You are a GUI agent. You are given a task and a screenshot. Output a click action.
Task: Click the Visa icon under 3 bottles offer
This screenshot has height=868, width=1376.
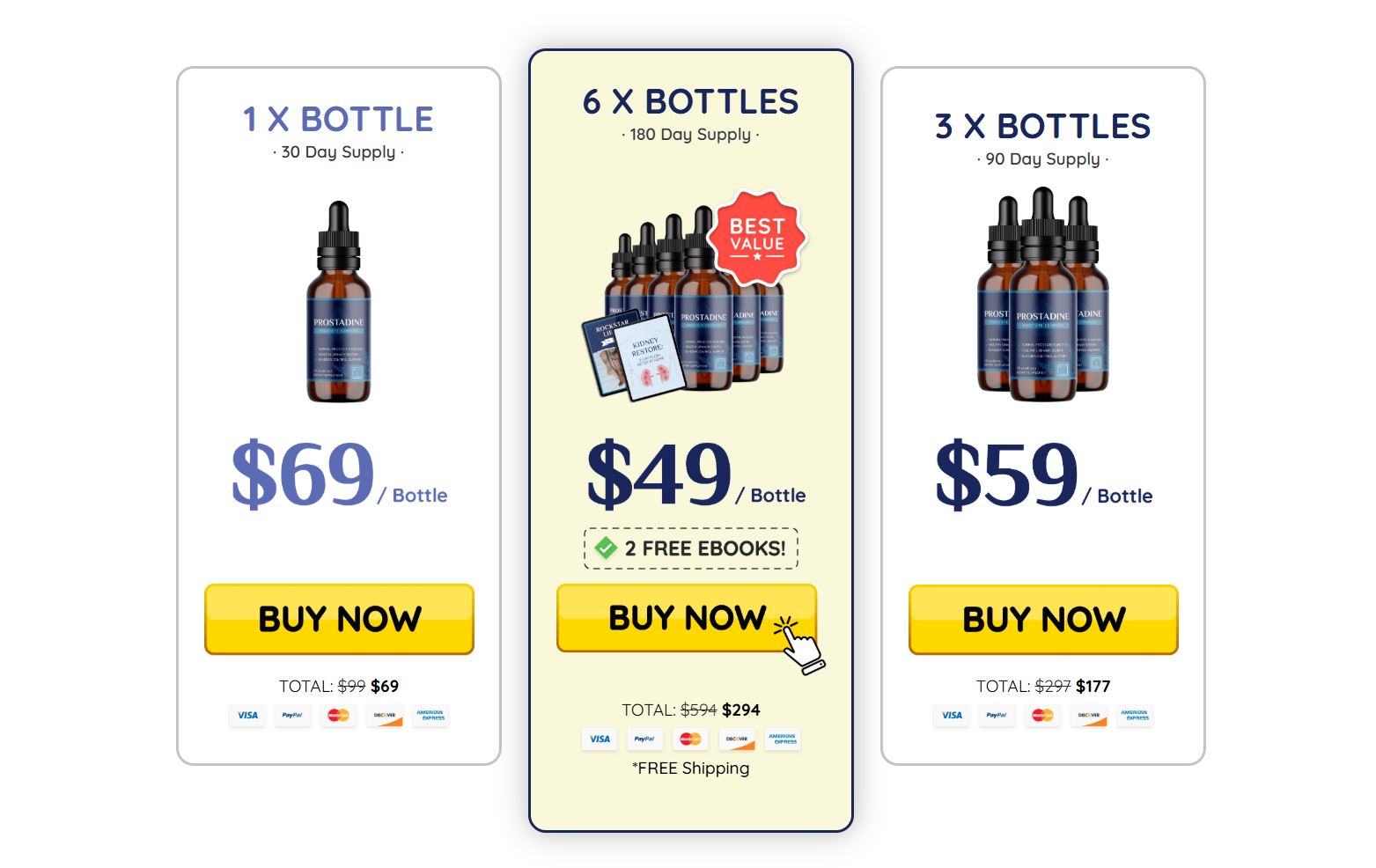point(952,716)
